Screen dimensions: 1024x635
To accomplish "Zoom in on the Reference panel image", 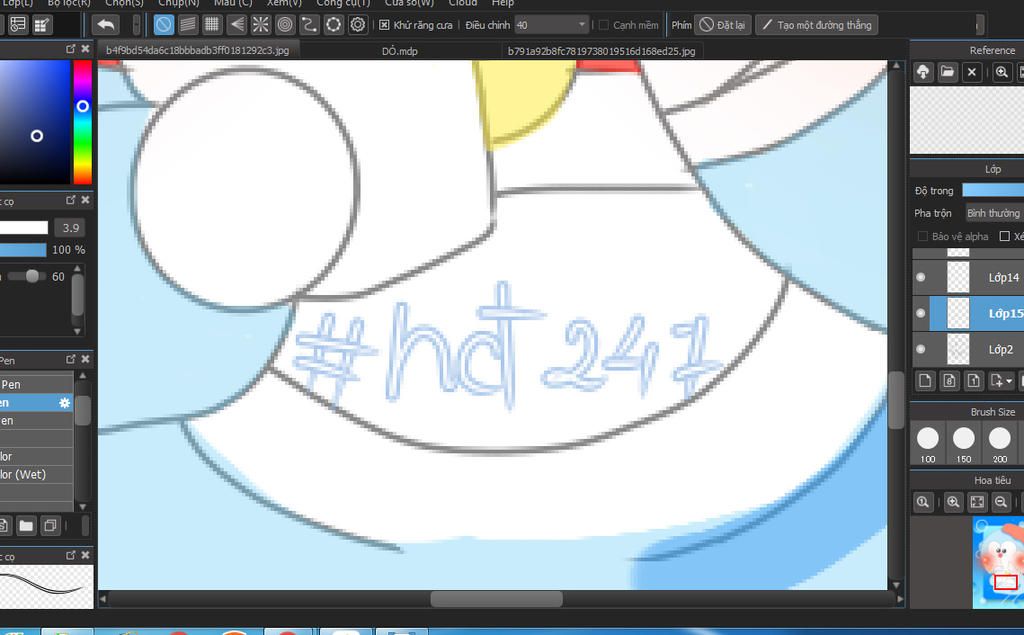I will [1002, 72].
